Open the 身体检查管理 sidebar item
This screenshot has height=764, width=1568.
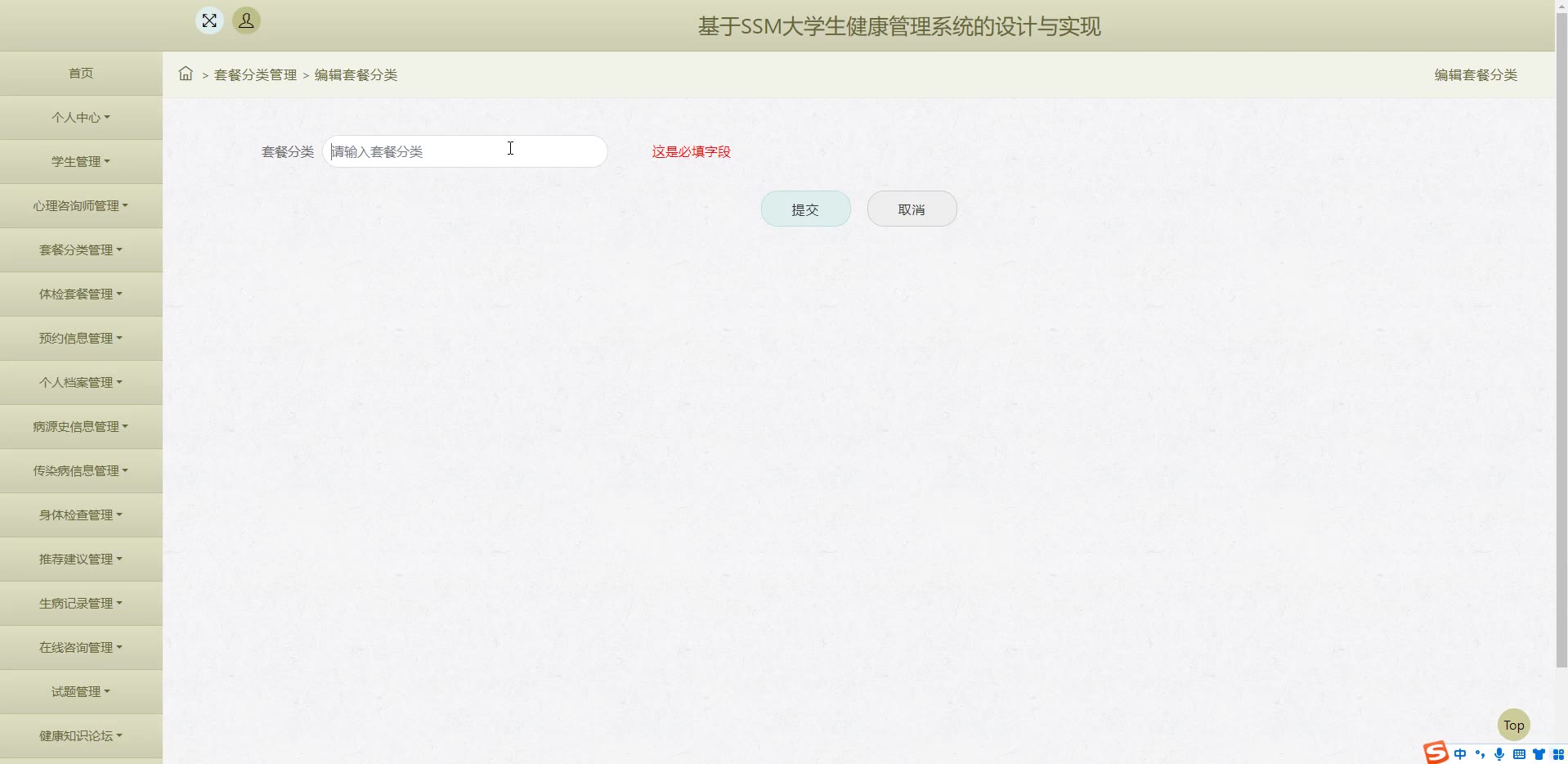pyautogui.click(x=81, y=515)
